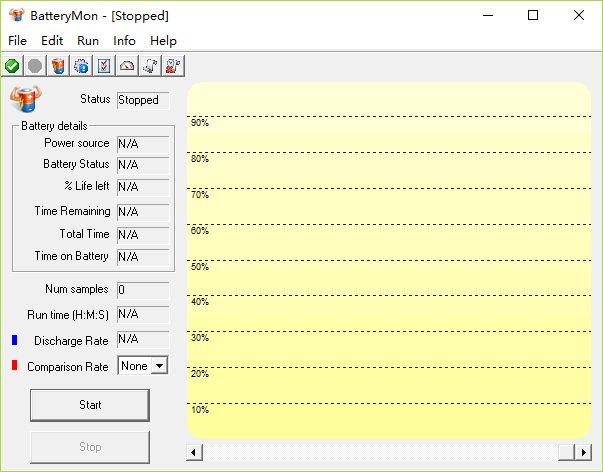
Task: Click the Run time (H:M:S) value field
Action: (143, 315)
